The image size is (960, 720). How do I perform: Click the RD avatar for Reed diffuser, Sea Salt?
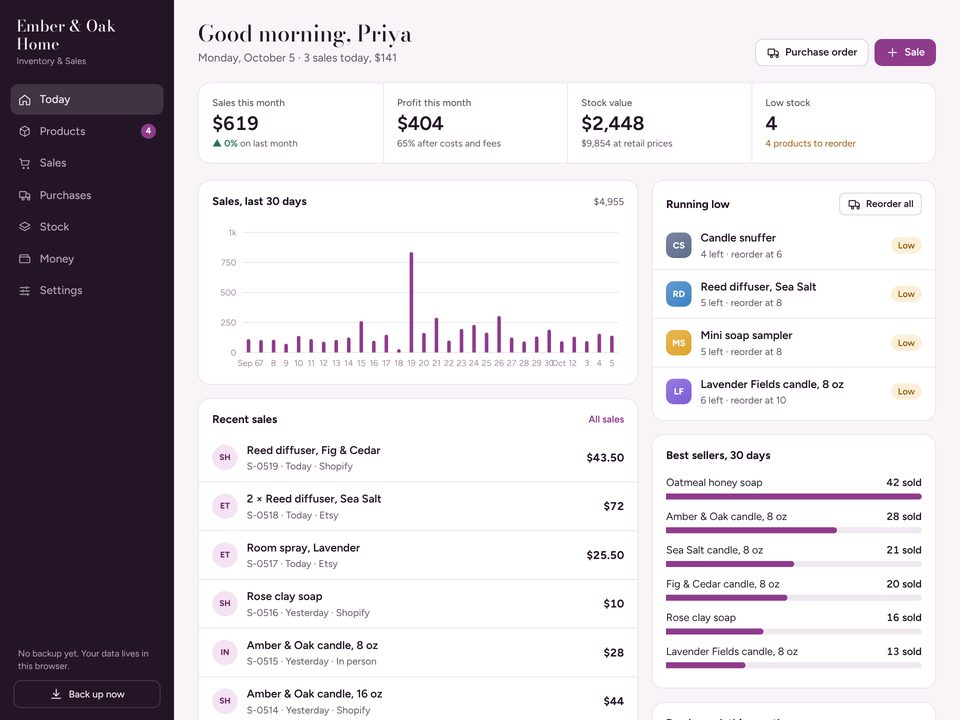click(678, 294)
